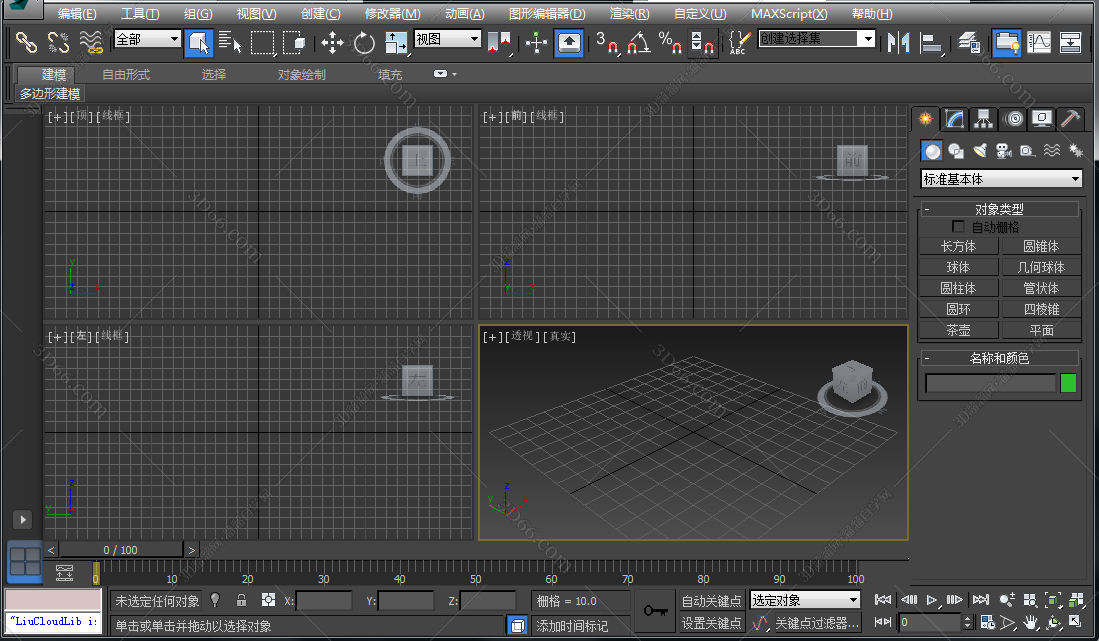The width and height of the screenshot is (1099, 641).
Task: Enable the 自动栅格 checkbox
Action: tap(958, 225)
